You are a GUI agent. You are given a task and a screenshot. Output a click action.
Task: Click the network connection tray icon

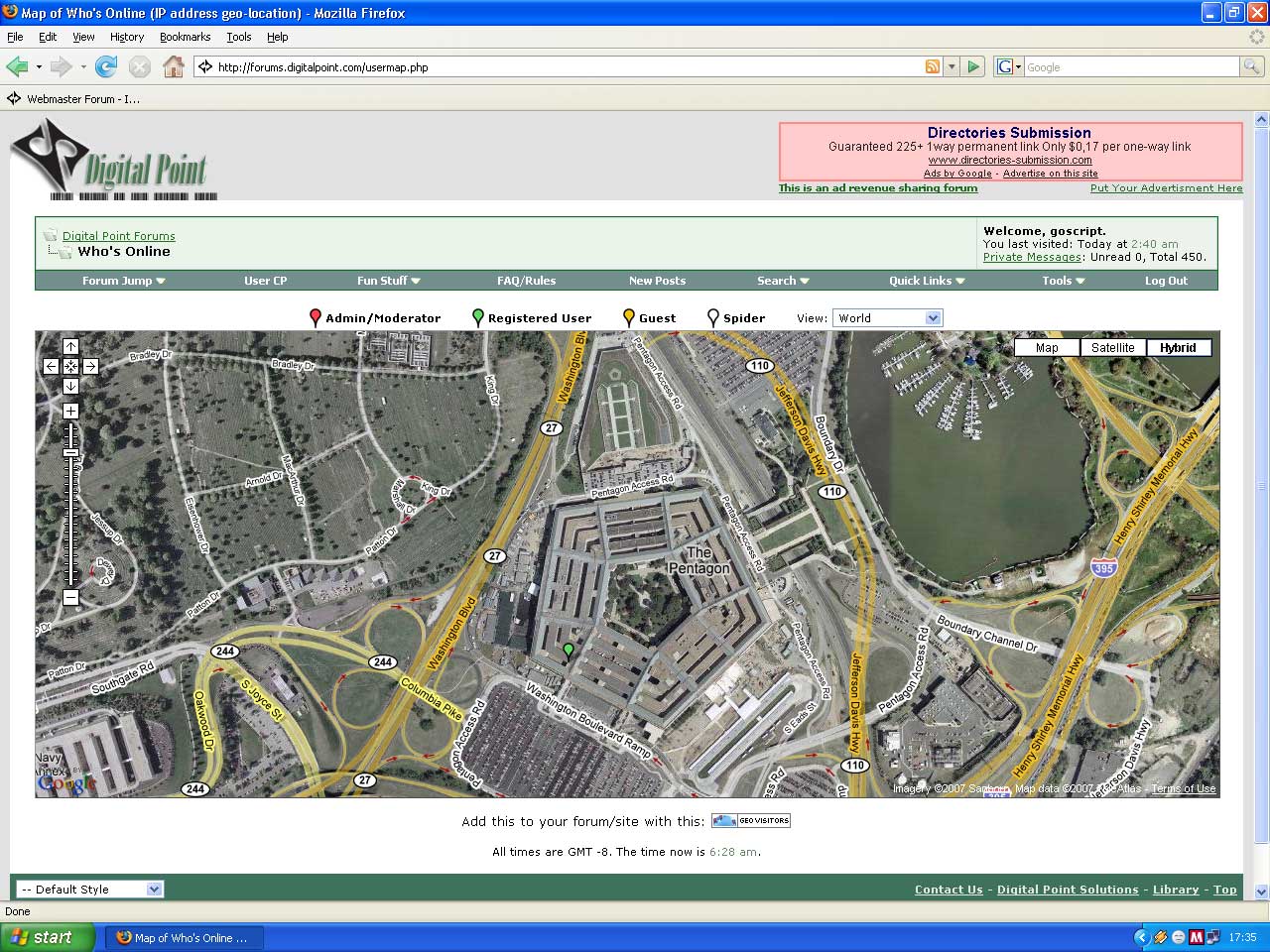pos(1214,937)
